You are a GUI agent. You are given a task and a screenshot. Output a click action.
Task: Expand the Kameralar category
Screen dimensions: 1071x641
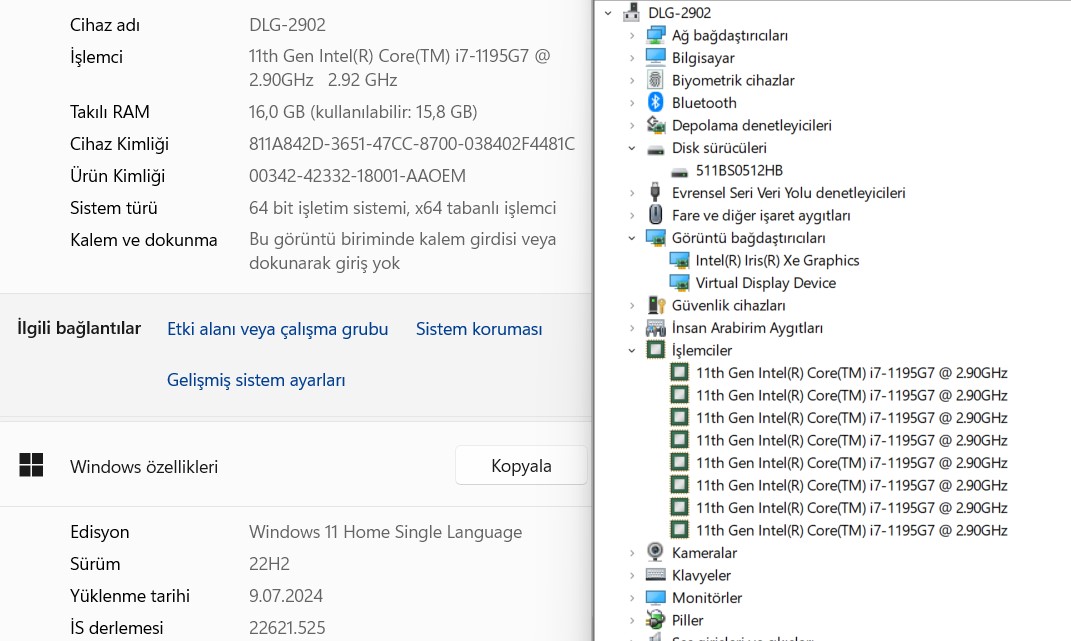pyautogui.click(x=632, y=553)
